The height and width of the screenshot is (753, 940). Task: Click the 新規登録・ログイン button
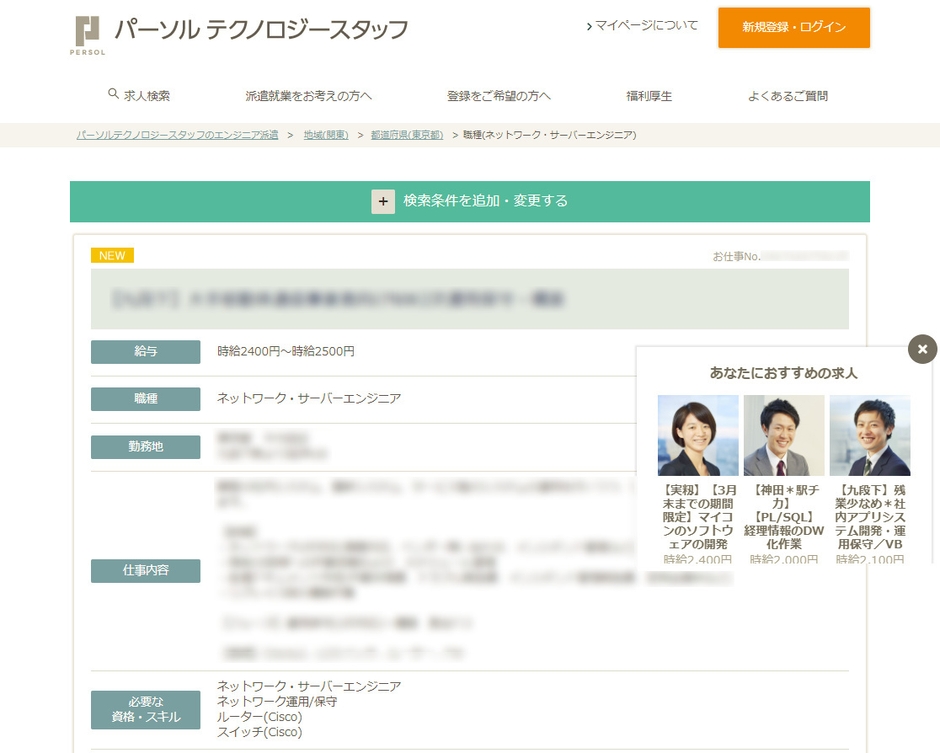coord(793,28)
